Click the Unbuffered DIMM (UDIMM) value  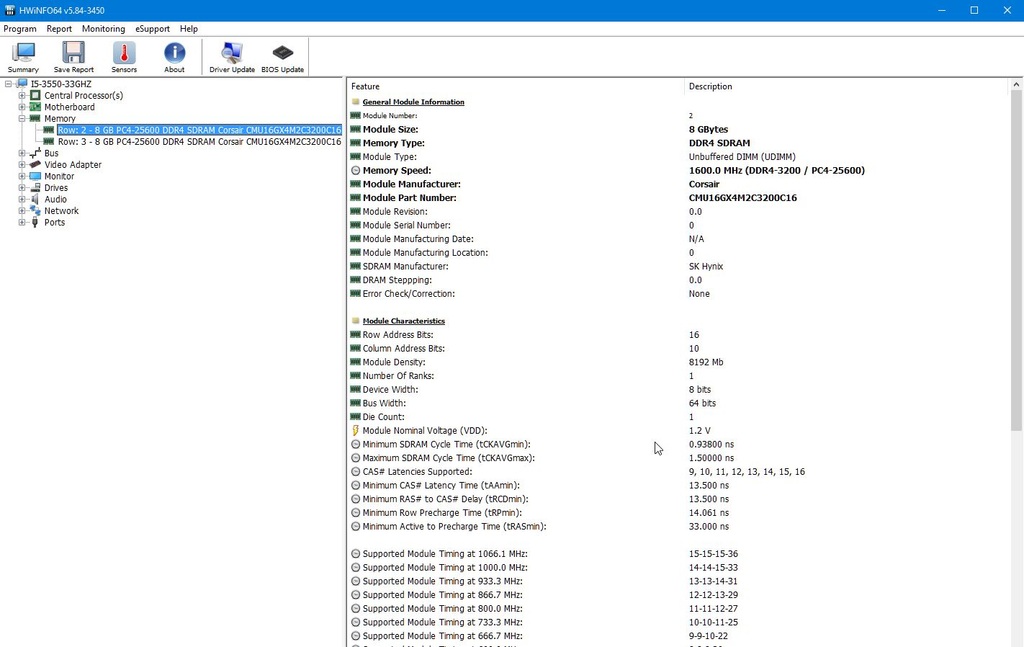pyautogui.click(x=742, y=157)
